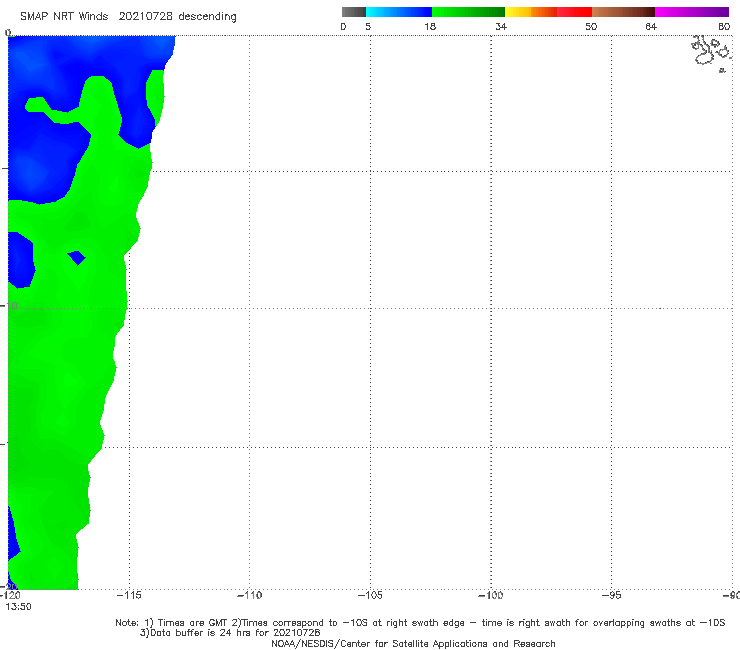Click the scale label '34'
Screen dimensions: 740x650
pos(501,27)
